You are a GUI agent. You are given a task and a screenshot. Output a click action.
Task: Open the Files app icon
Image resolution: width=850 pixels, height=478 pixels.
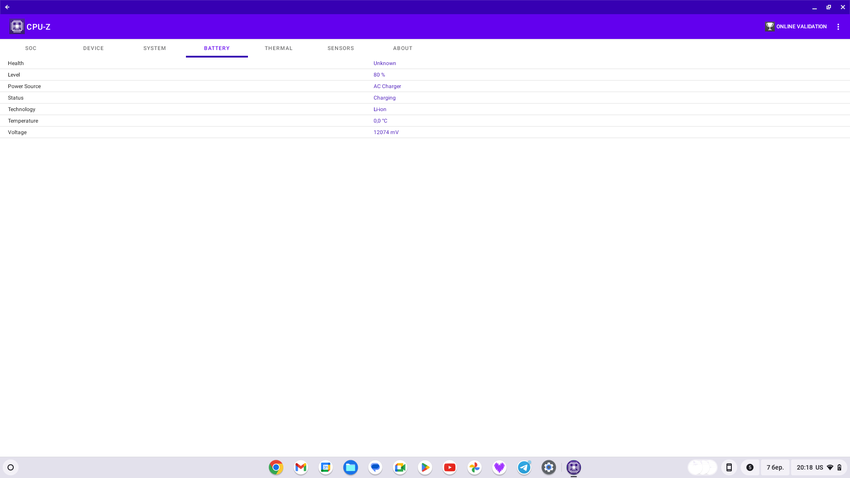click(350, 467)
